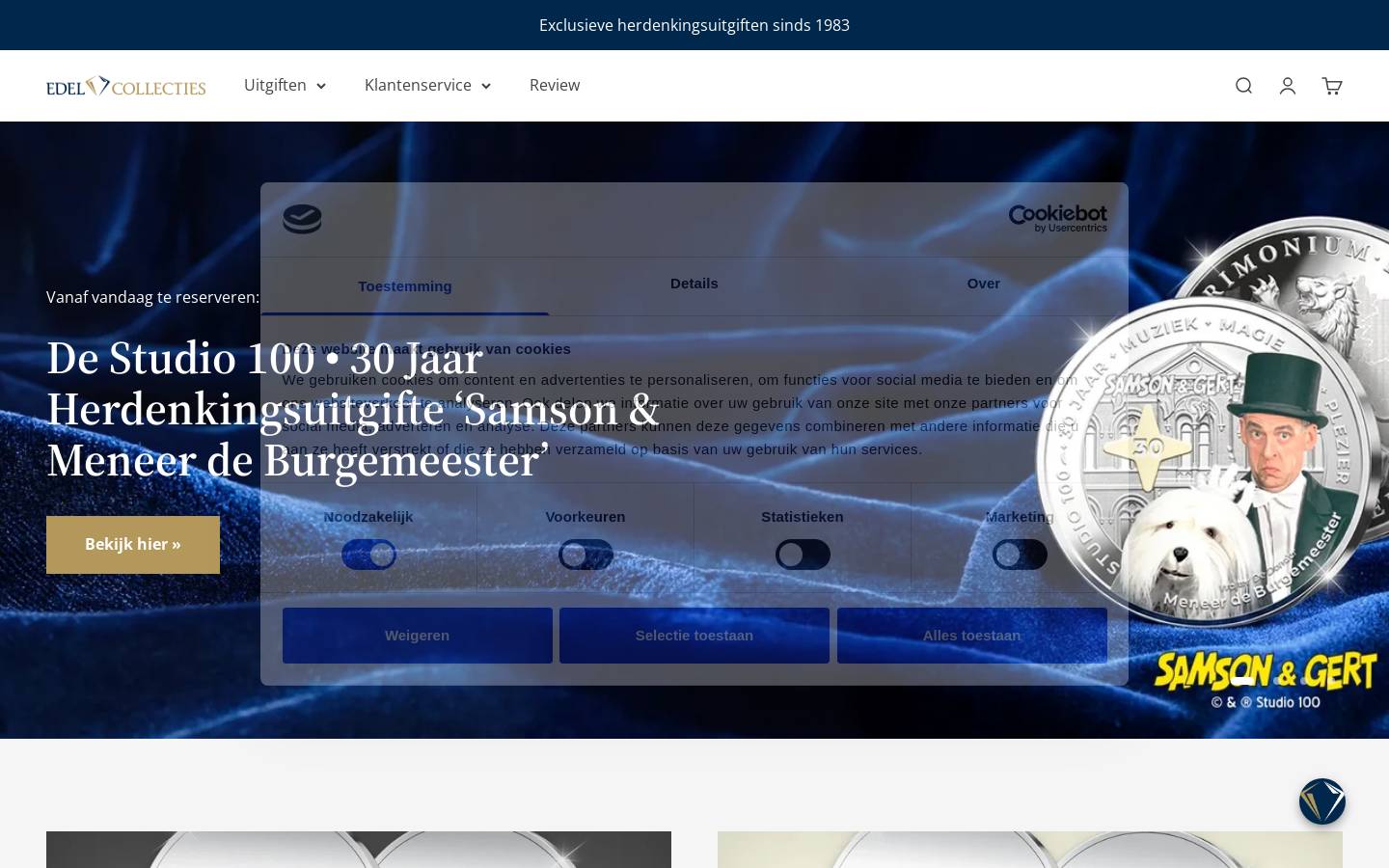Viewport: 1389px width, 868px height.
Task: Click Selectie toestaan button
Action: tap(694, 636)
